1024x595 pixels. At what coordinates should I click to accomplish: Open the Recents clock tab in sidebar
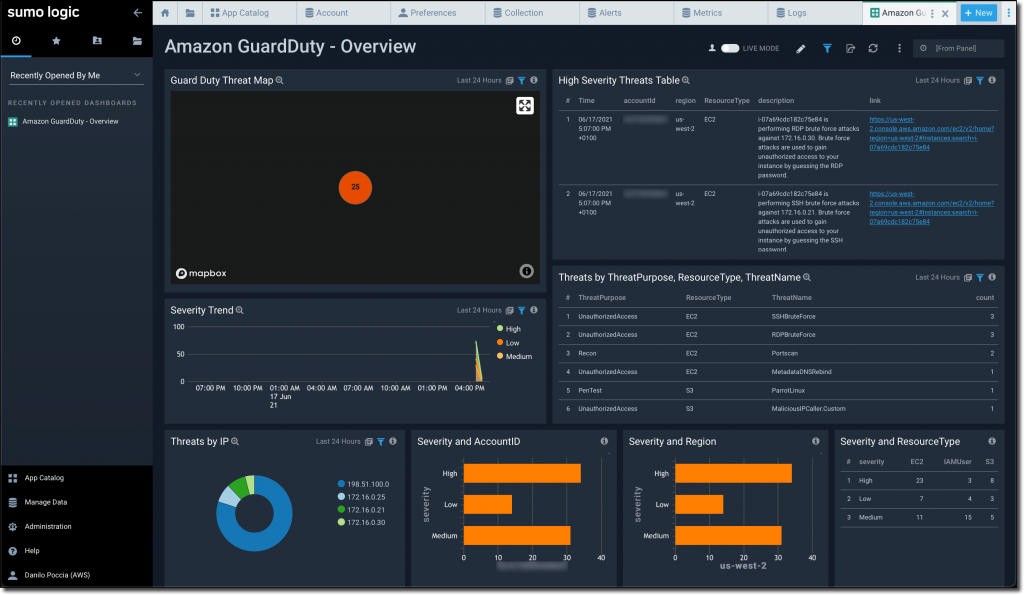click(x=16, y=40)
